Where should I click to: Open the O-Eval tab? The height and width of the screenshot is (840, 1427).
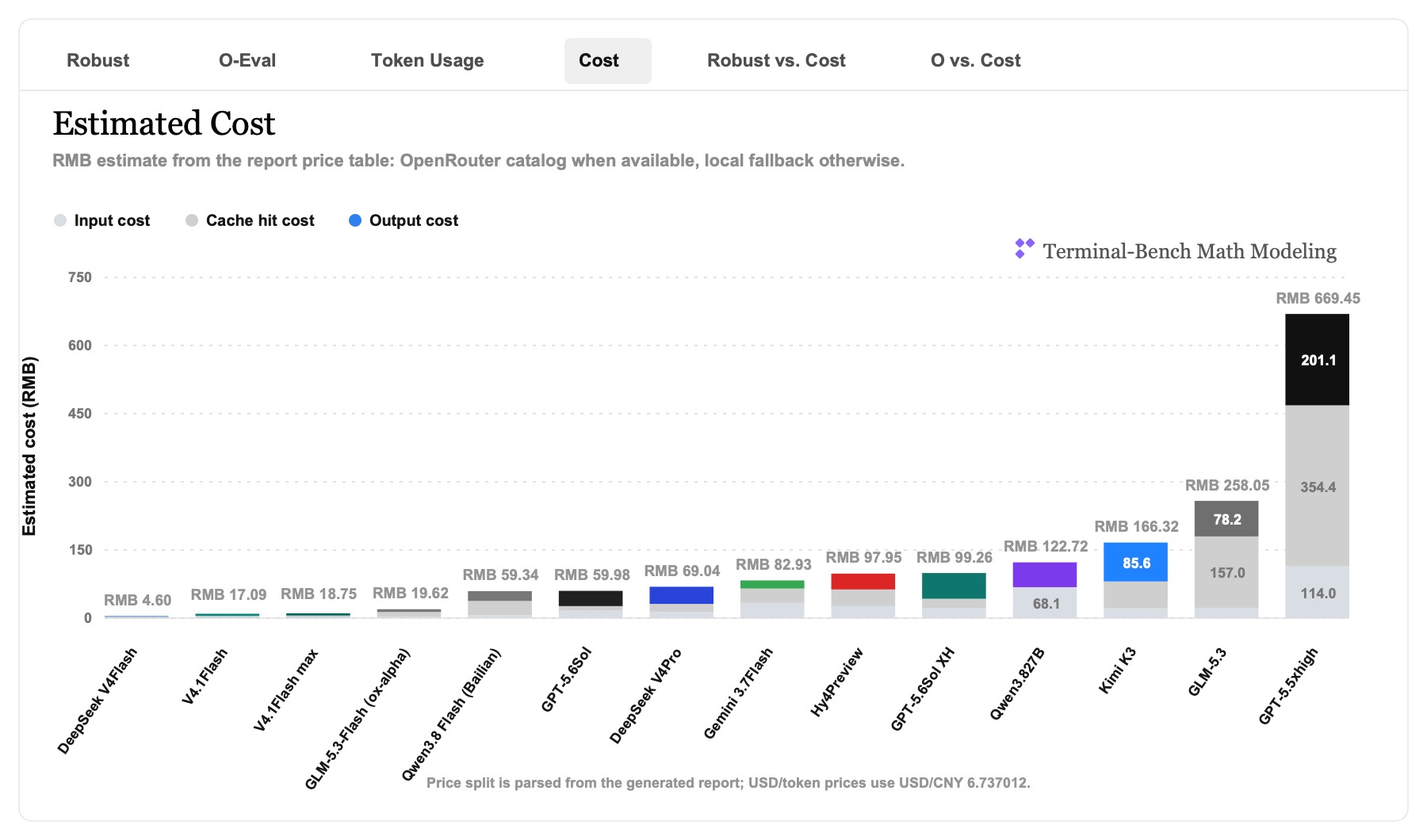coord(247,60)
